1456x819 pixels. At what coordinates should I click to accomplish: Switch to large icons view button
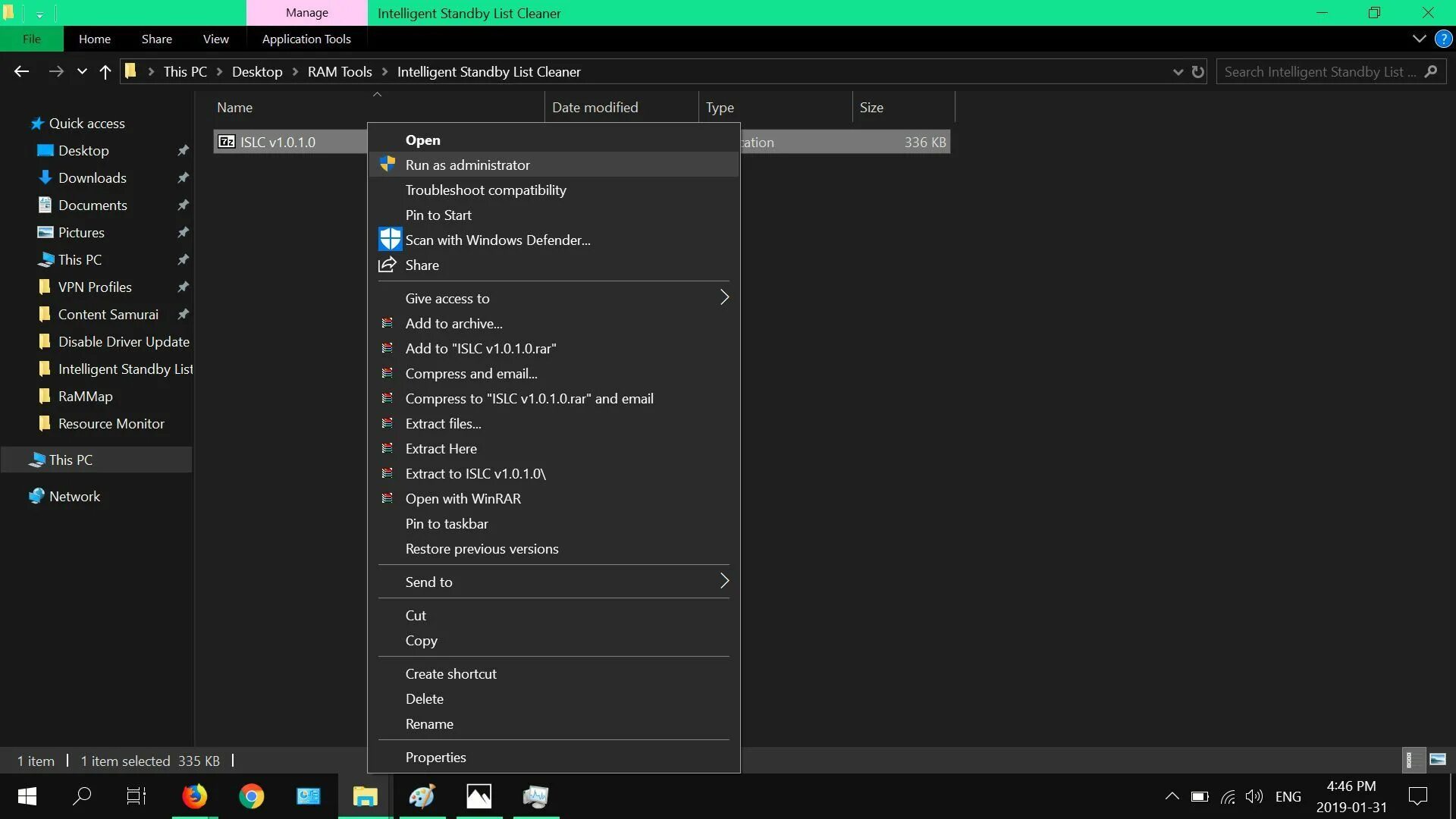point(1437,760)
